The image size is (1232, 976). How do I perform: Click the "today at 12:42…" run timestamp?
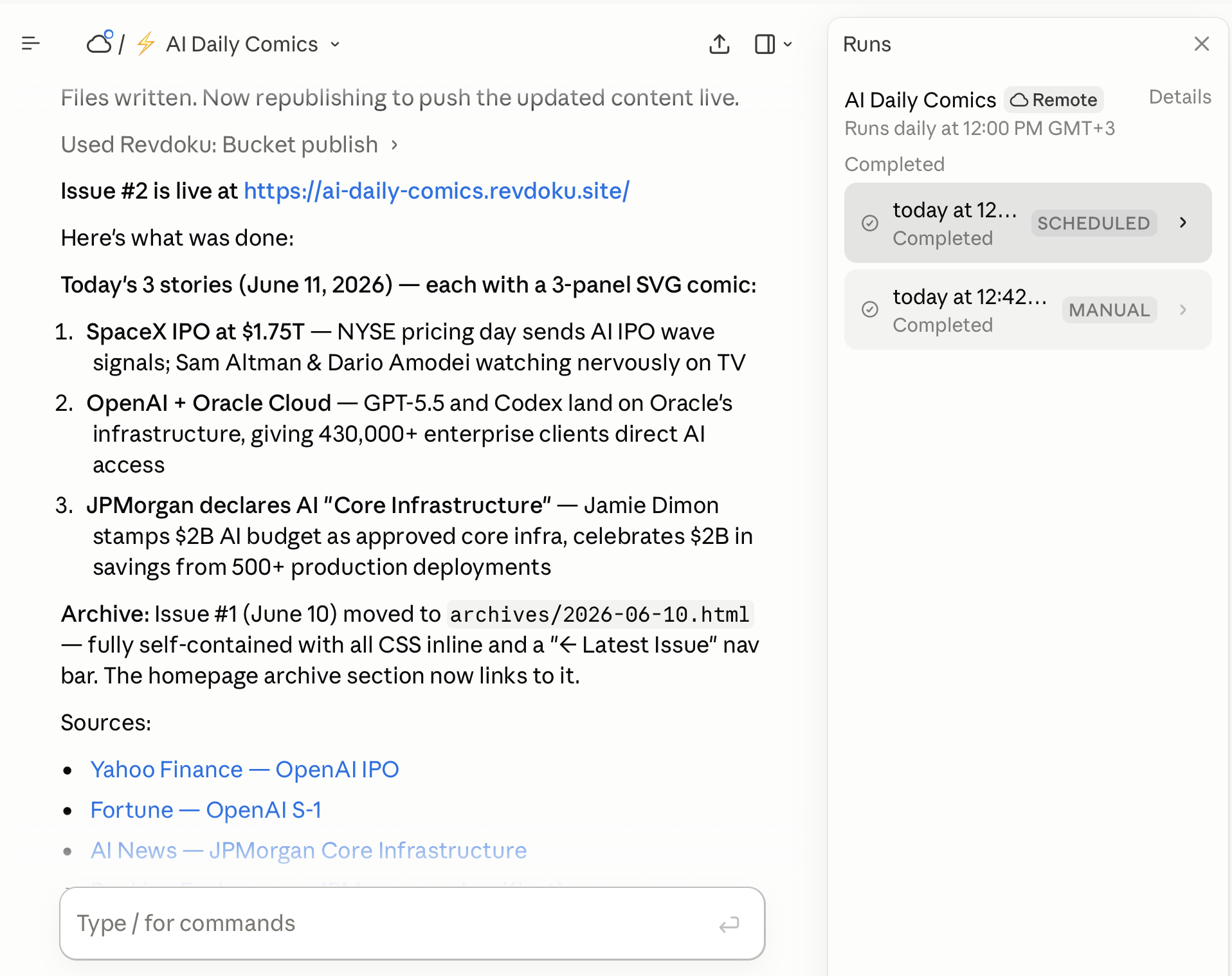970,297
